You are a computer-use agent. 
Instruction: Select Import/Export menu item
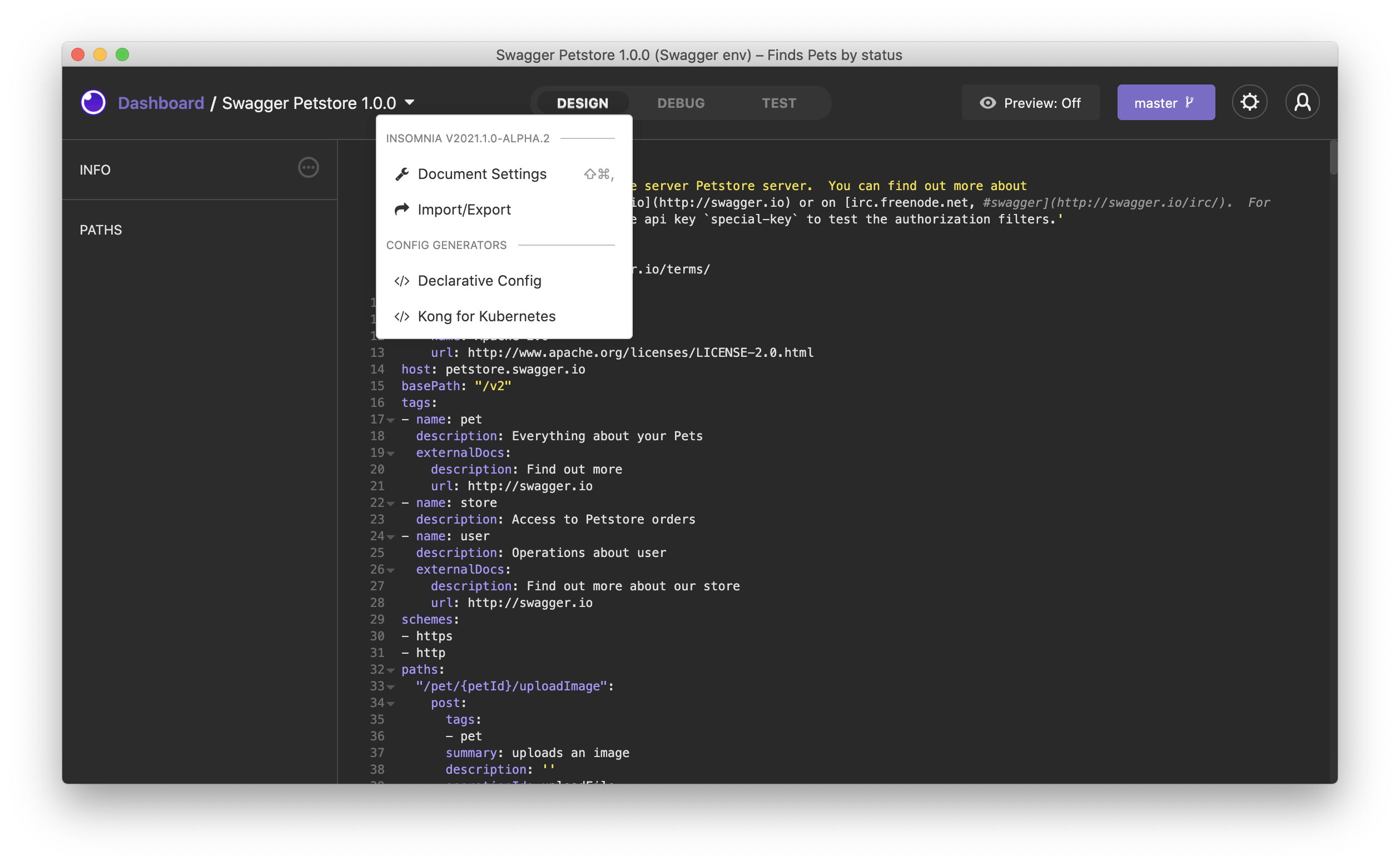click(x=504, y=210)
